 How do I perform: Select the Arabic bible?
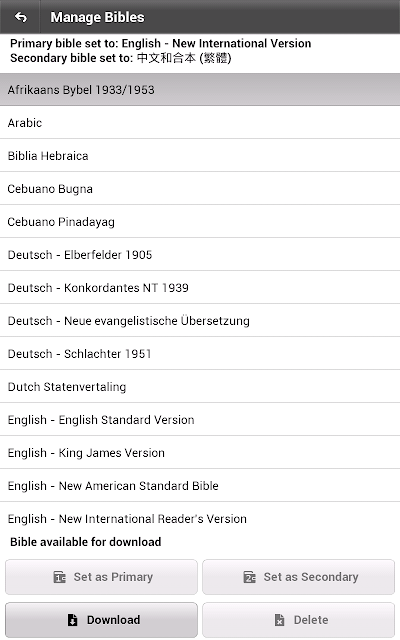pos(200,122)
